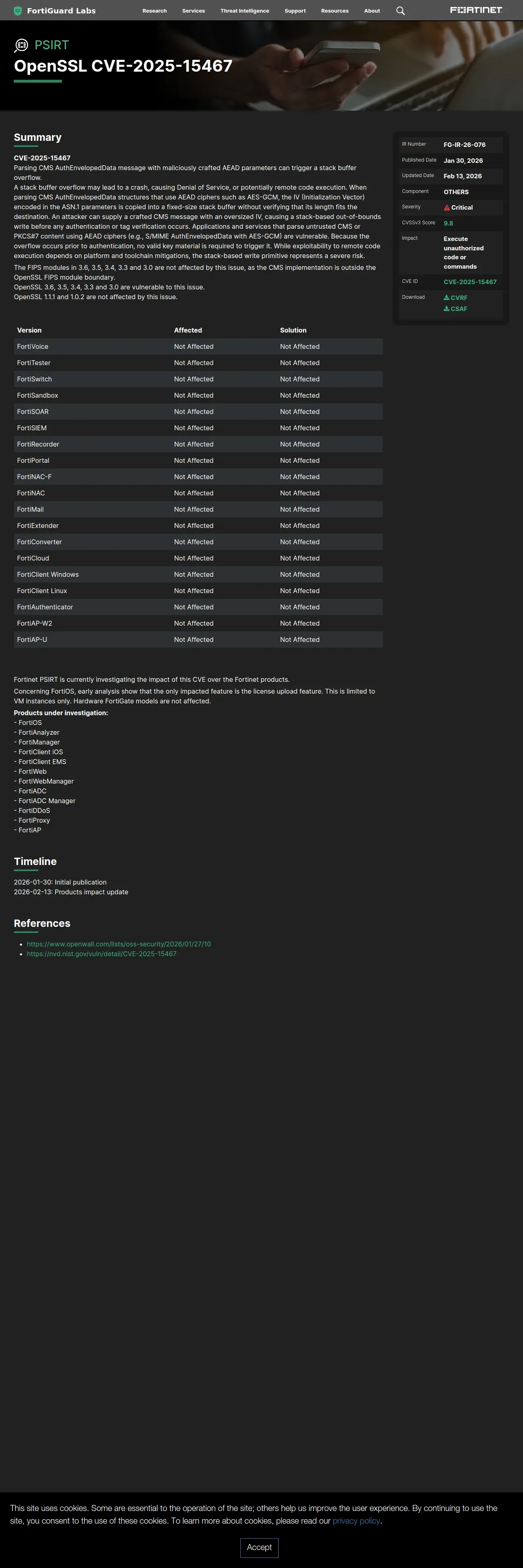Open the openwall oss-security reference link

[119, 944]
